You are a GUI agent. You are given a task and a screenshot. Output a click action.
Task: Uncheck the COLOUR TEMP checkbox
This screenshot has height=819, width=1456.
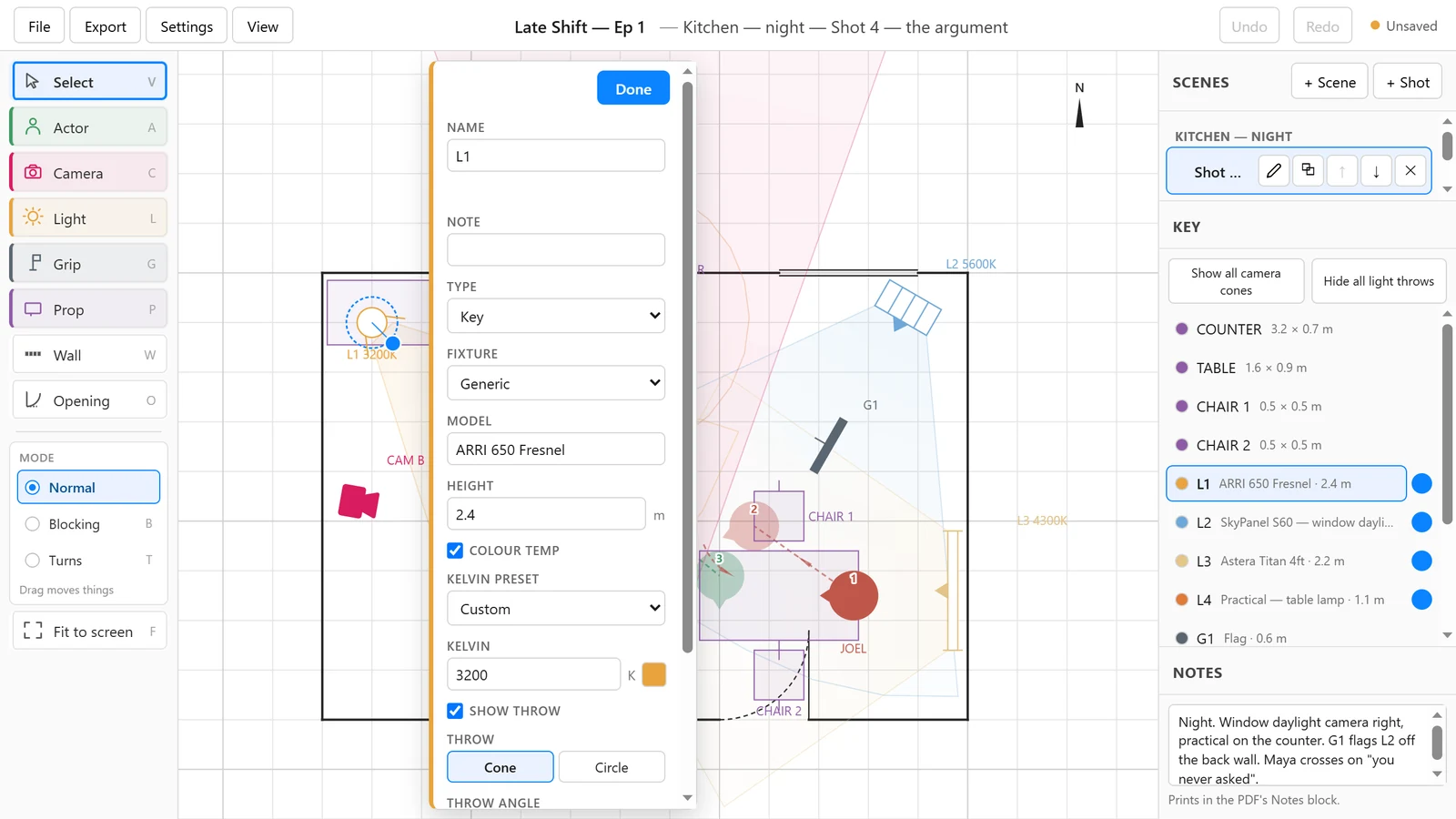pyautogui.click(x=455, y=551)
